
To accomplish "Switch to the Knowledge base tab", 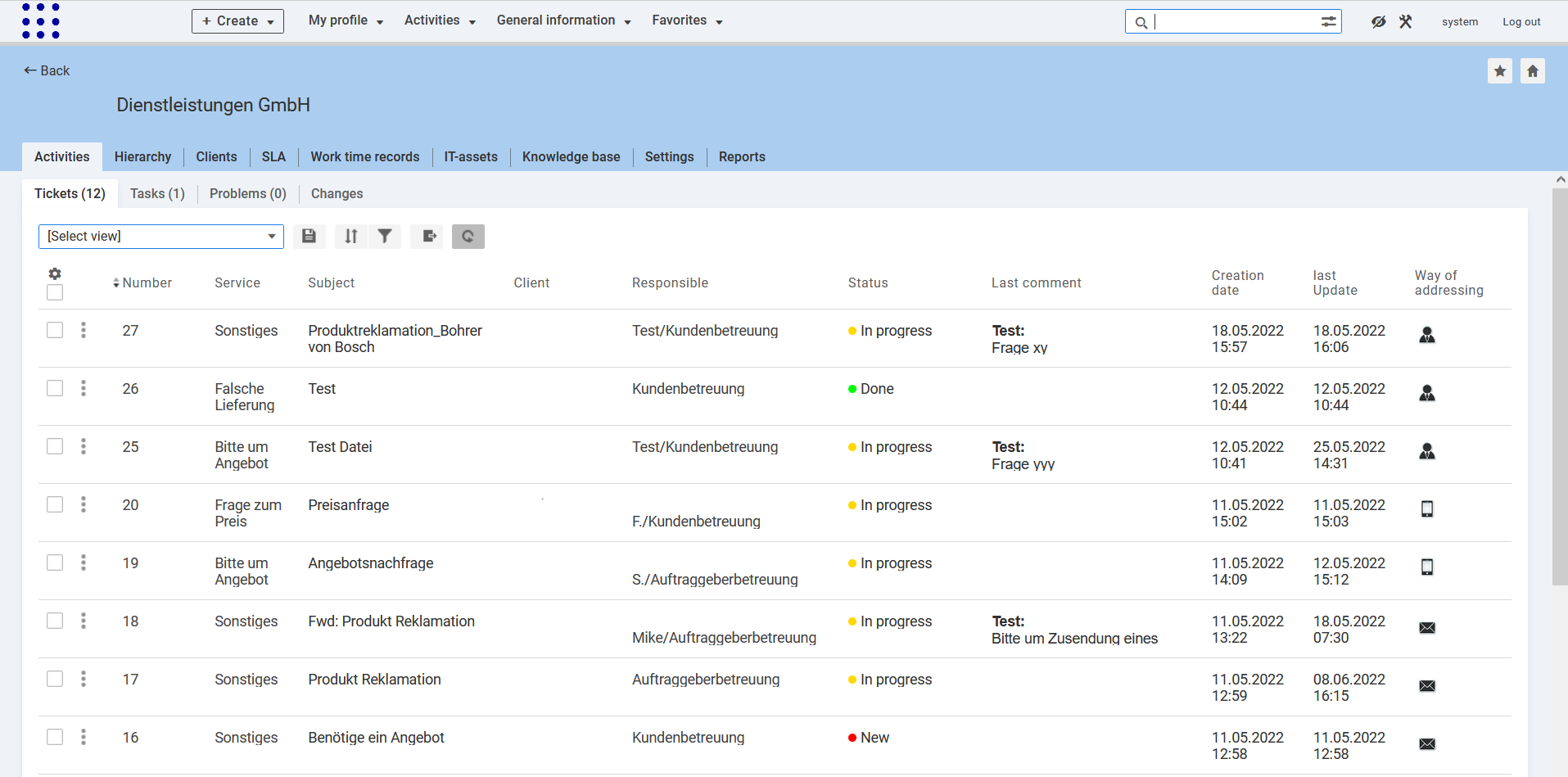I will click(x=571, y=156).
